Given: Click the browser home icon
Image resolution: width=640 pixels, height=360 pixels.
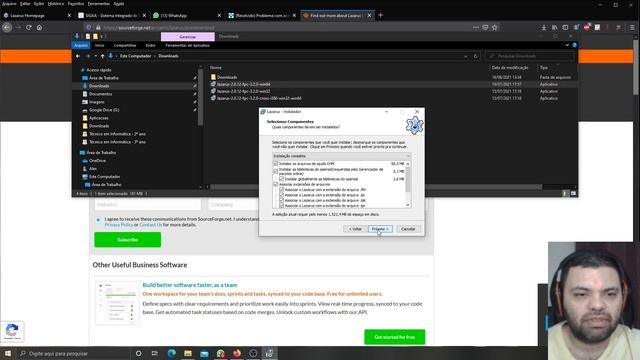Looking at the screenshot, I should [39, 27].
